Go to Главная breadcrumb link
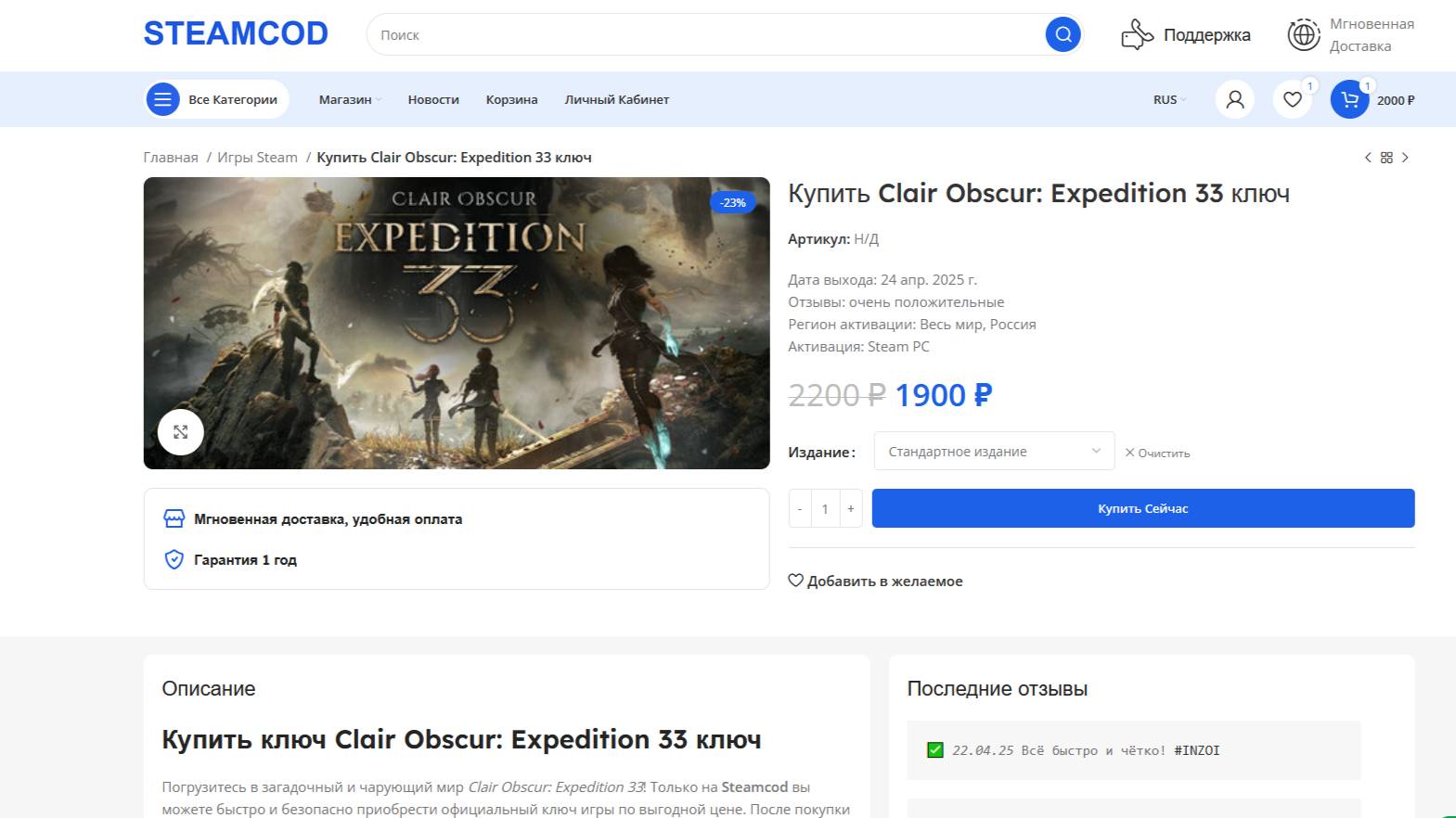Viewport: 1456px width, 818px height. 171,158
